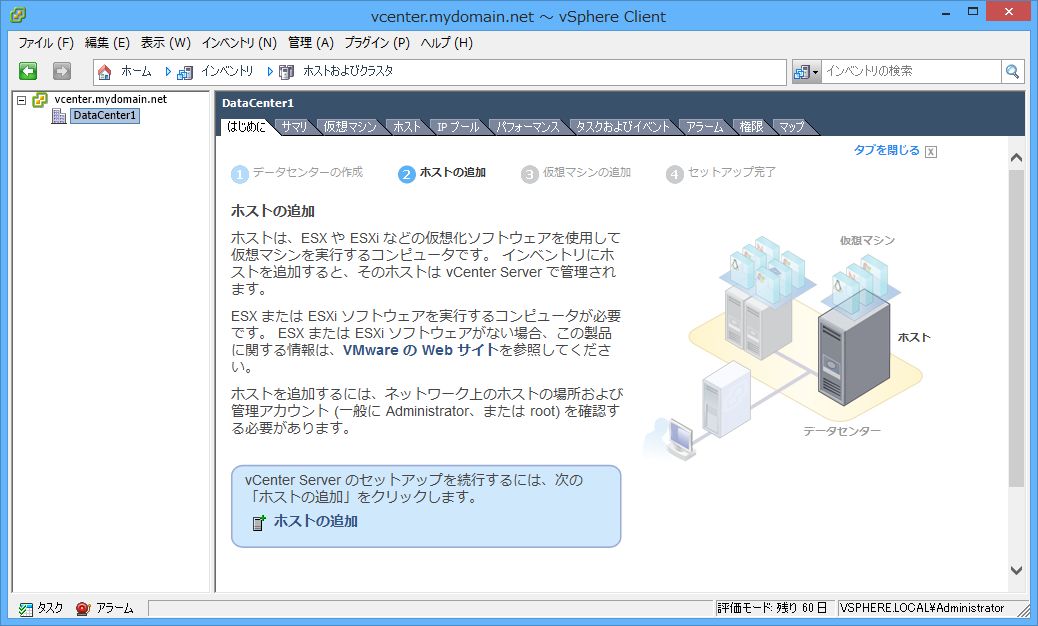Click the タブを閉じる link
Image resolution: width=1038 pixels, height=626 pixels.
coord(886,150)
